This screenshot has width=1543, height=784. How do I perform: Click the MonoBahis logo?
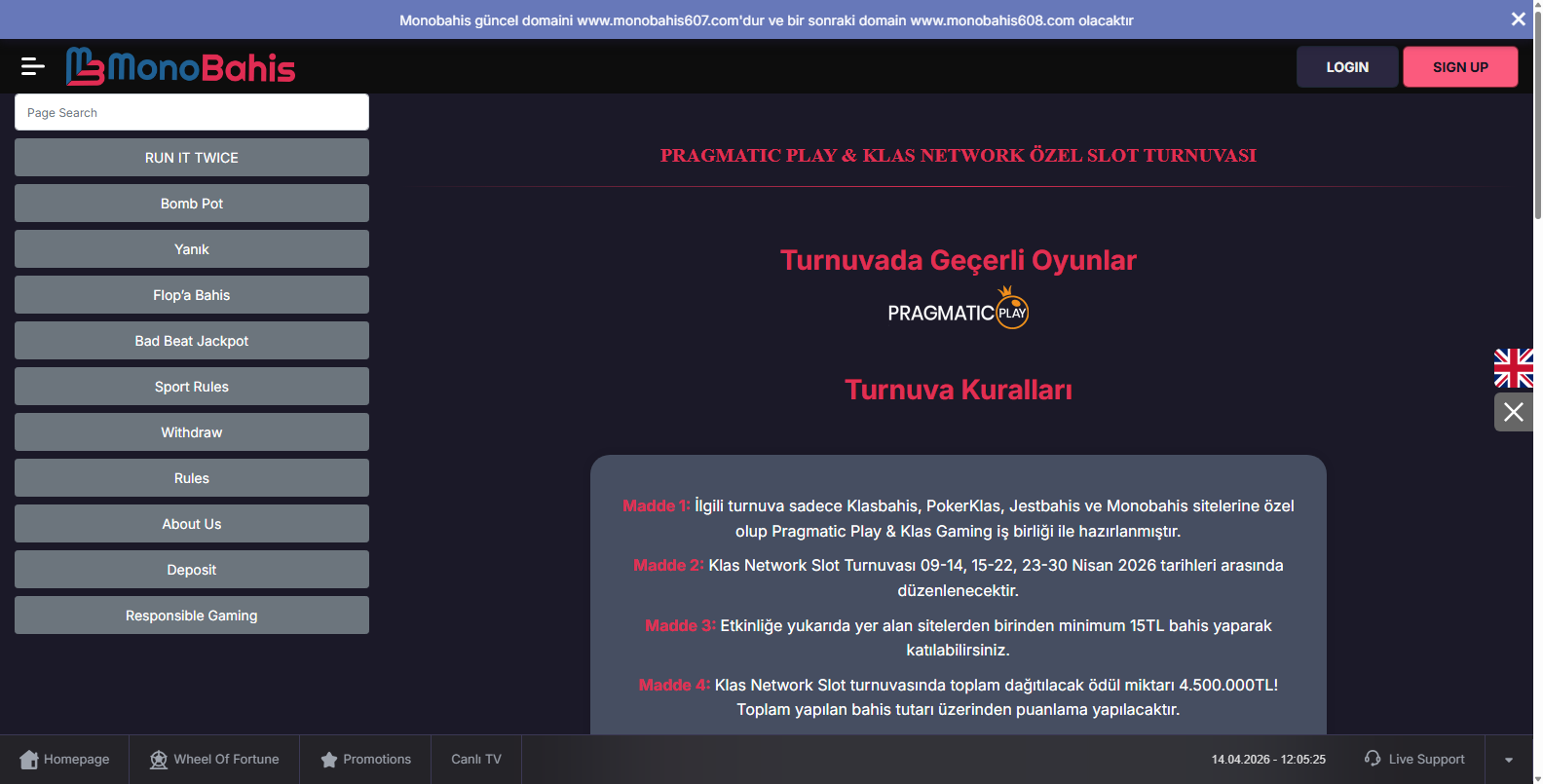(181, 66)
